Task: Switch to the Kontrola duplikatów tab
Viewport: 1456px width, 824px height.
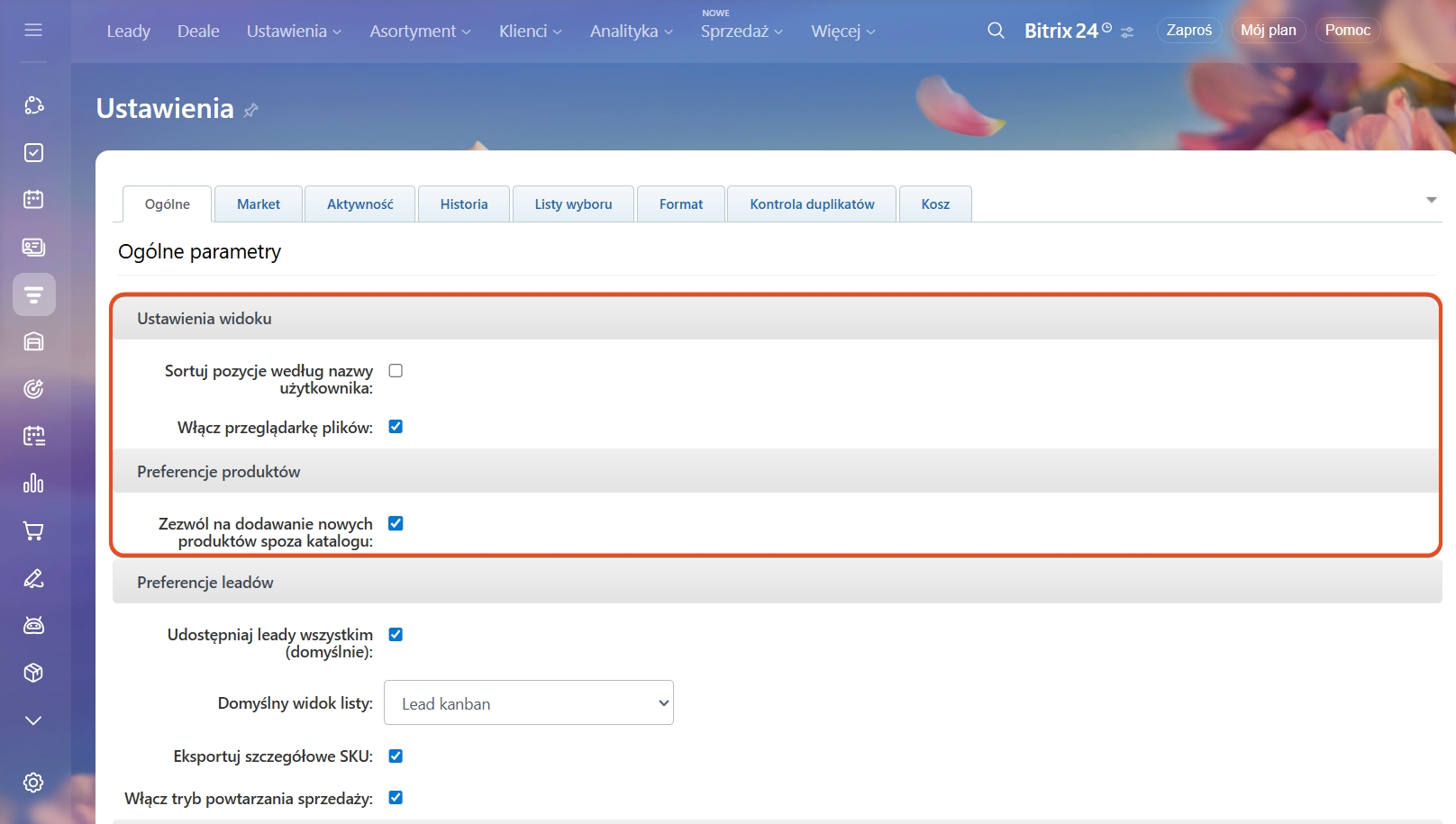Action: click(x=812, y=204)
